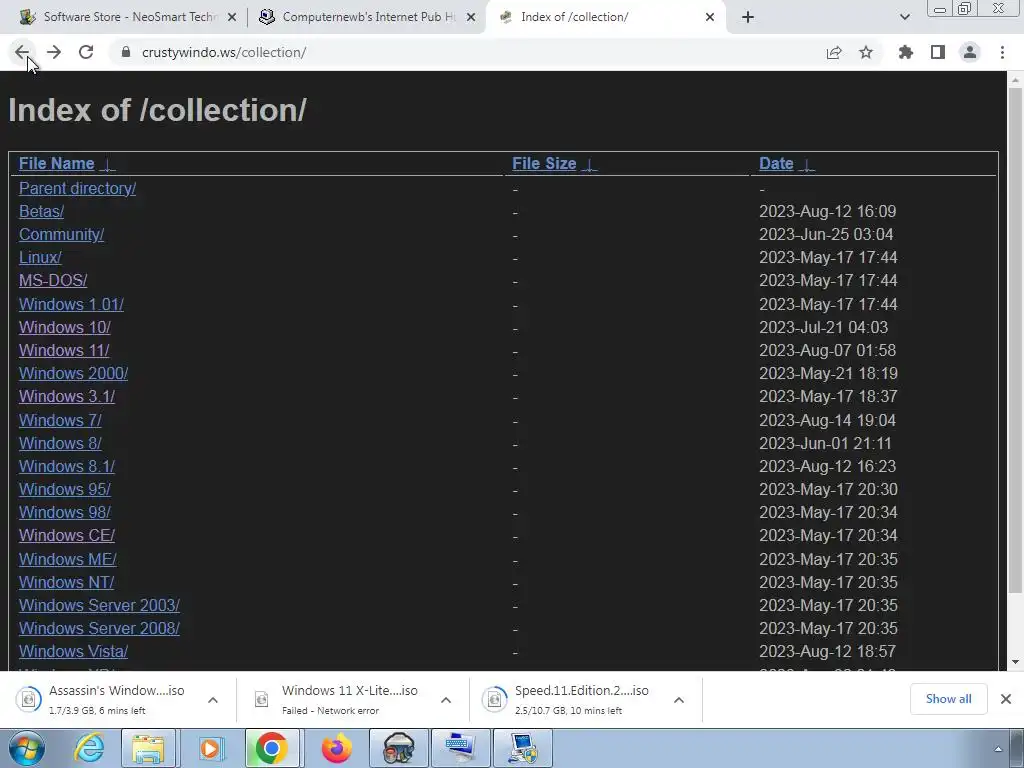Open the MS-DOS/ folder
The image size is (1024, 768).
53,280
